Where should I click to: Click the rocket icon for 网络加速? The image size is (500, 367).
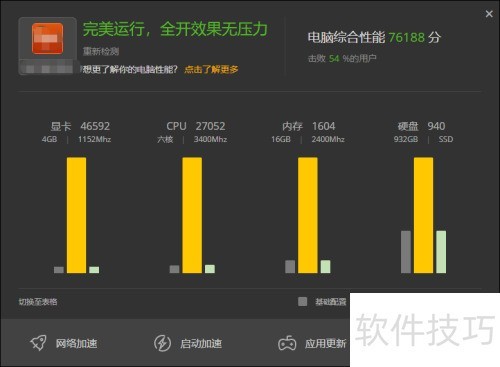click(x=38, y=343)
